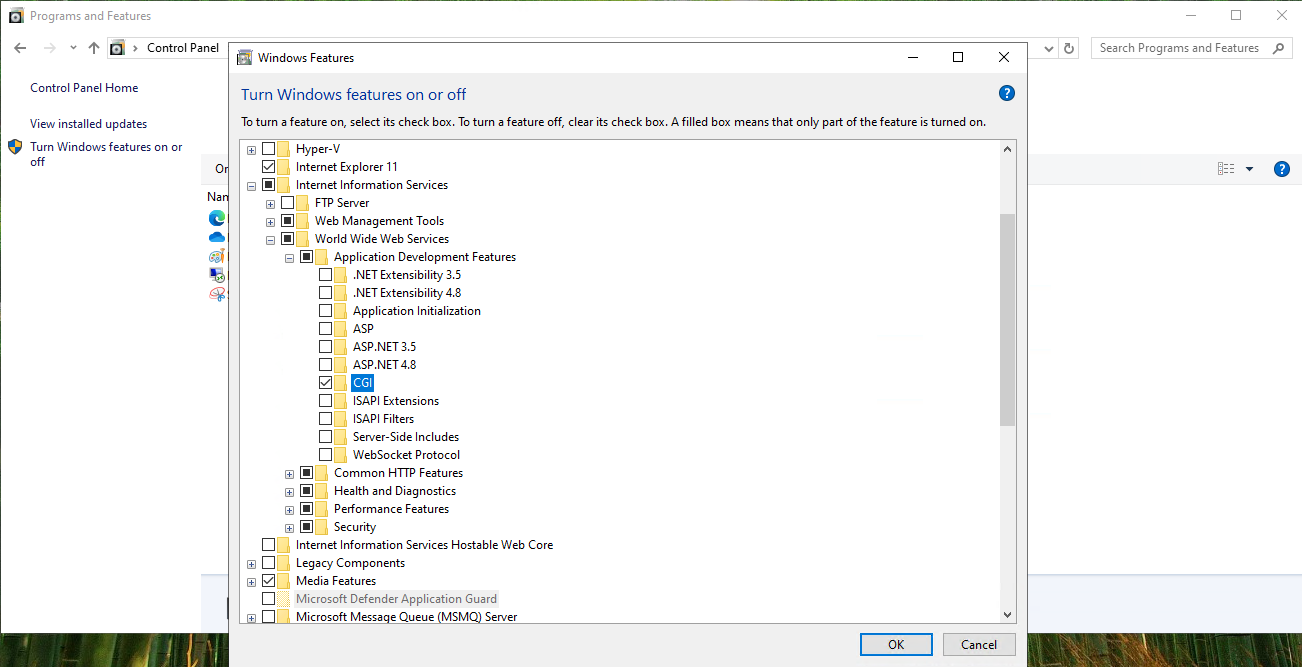The width and height of the screenshot is (1302, 667).
Task: Click the WebSocket Protocol folder icon
Action: coord(341,455)
